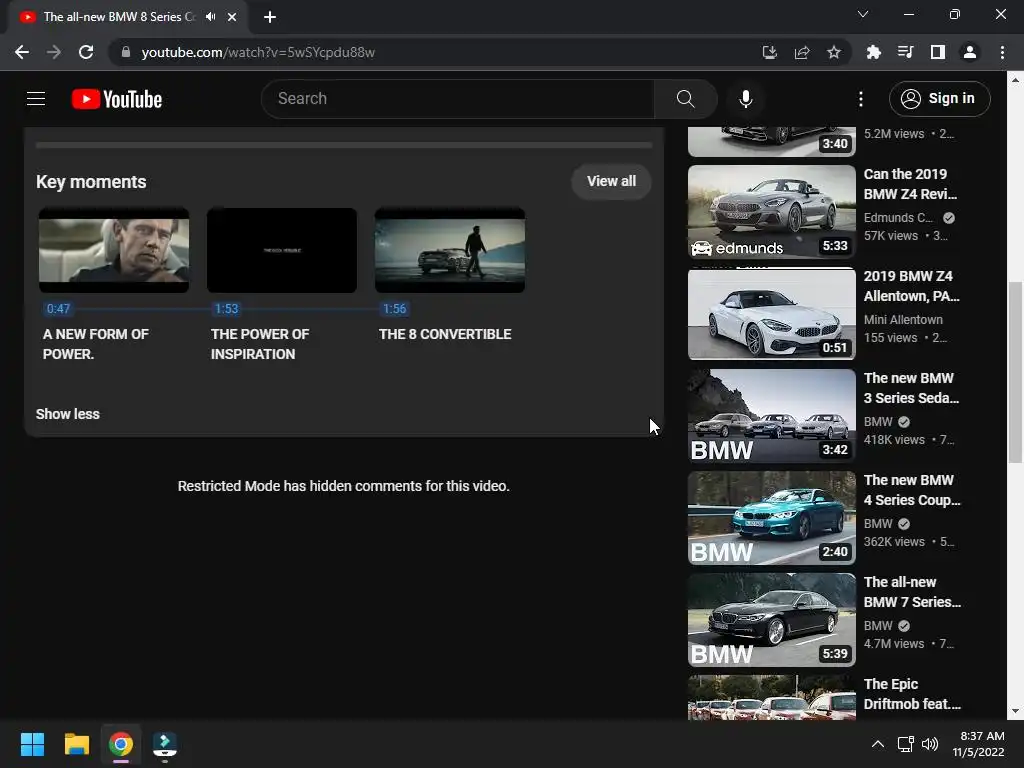Click A NEW FORM OF POWER title
The width and height of the screenshot is (1024, 768).
95,344
